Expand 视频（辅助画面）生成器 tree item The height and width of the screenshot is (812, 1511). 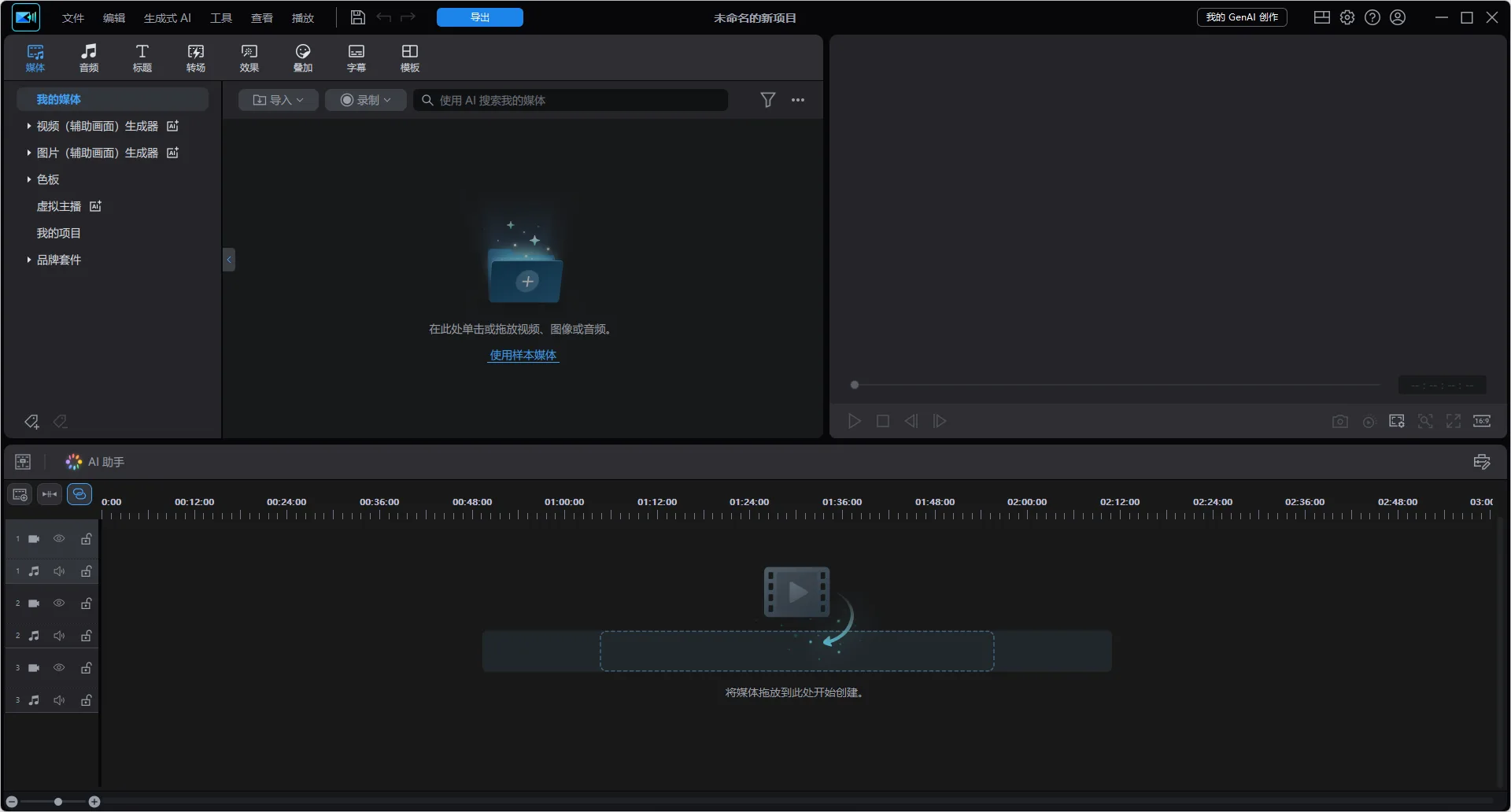tap(29, 126)
